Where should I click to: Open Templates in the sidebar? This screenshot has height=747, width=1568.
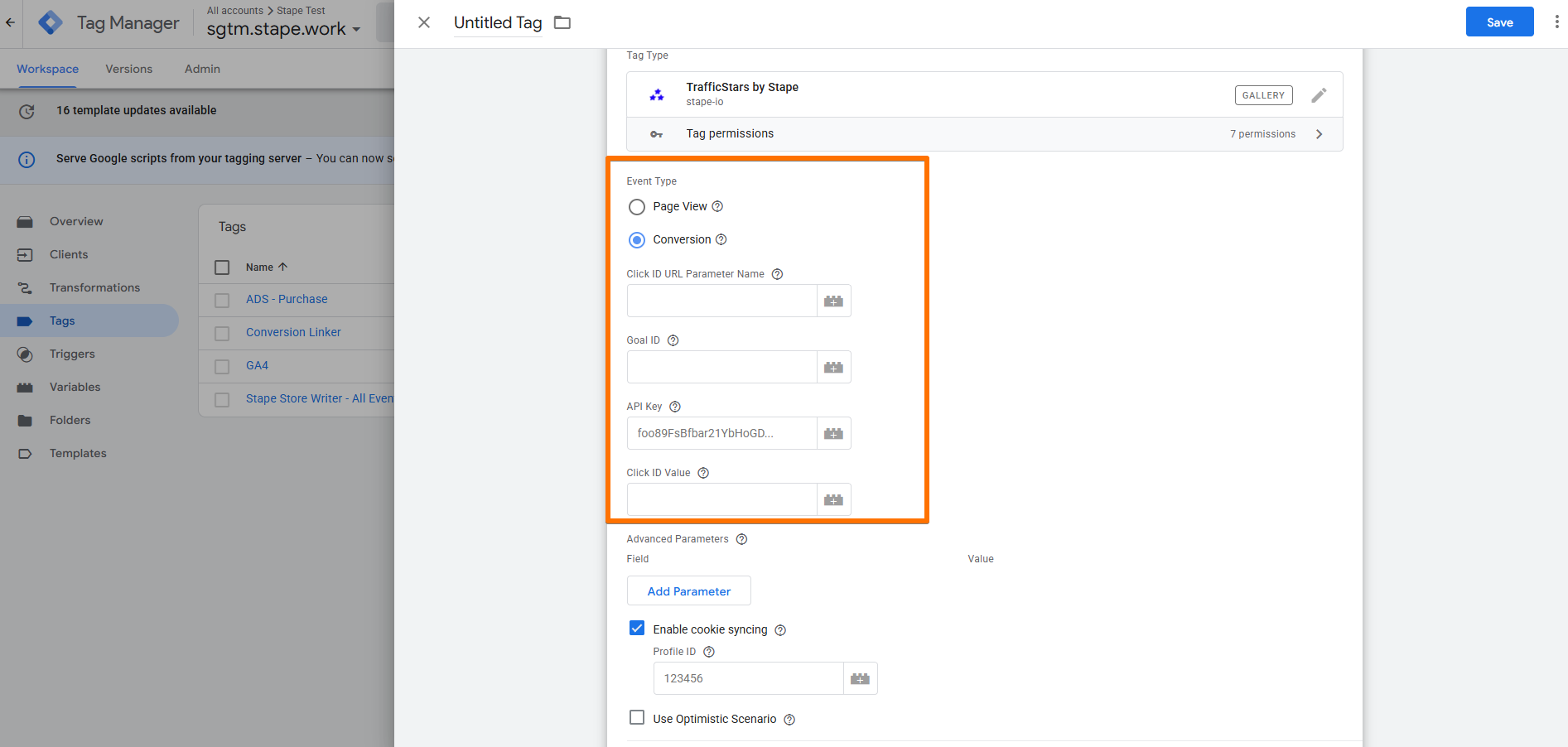tap(78, 453)
